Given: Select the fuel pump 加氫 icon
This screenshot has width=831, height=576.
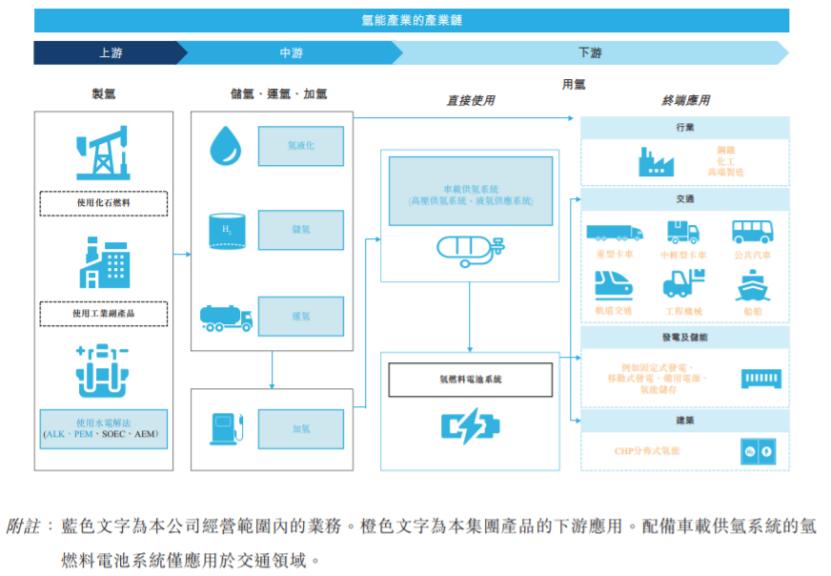Looking at the screenshot, I should coord(227,430).
